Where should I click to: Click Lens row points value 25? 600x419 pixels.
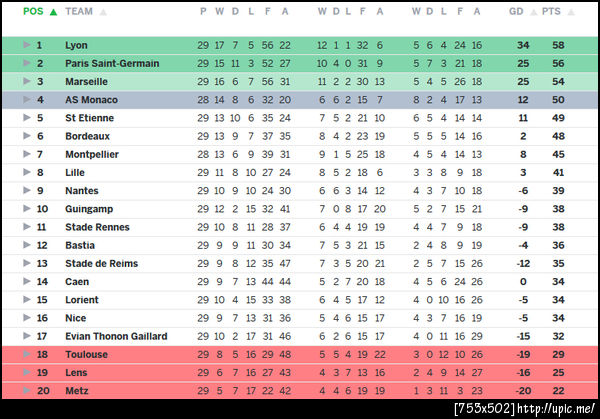pos(558,372)
